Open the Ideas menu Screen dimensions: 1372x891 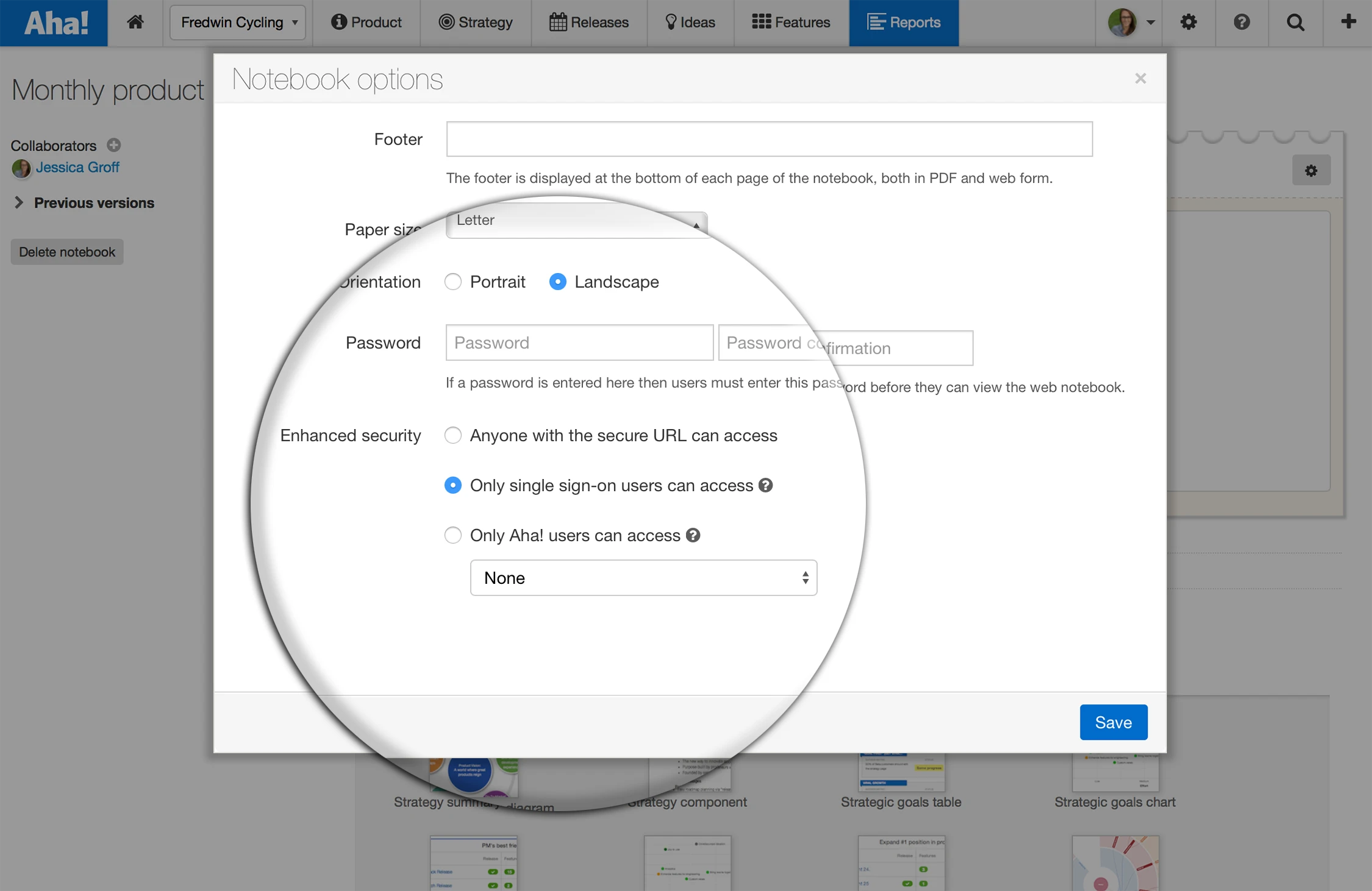point(690,23)
